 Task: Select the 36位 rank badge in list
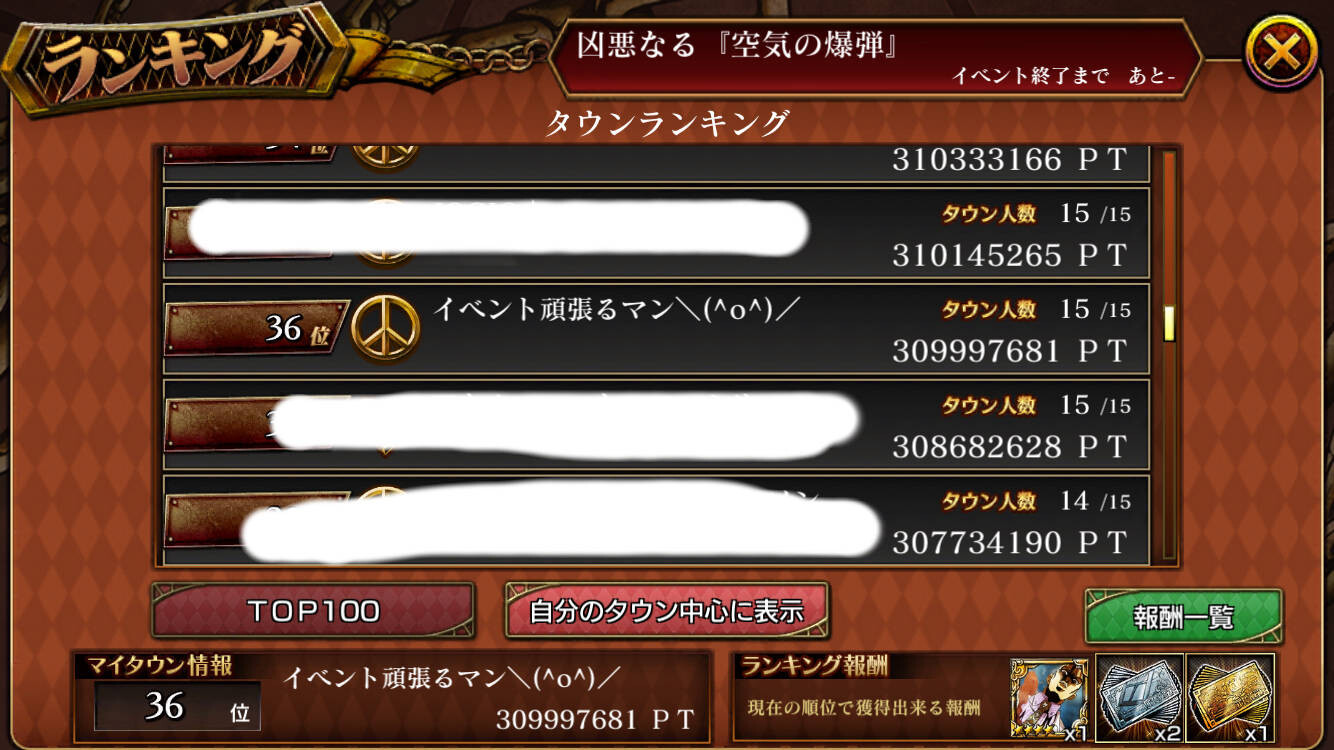256,328
